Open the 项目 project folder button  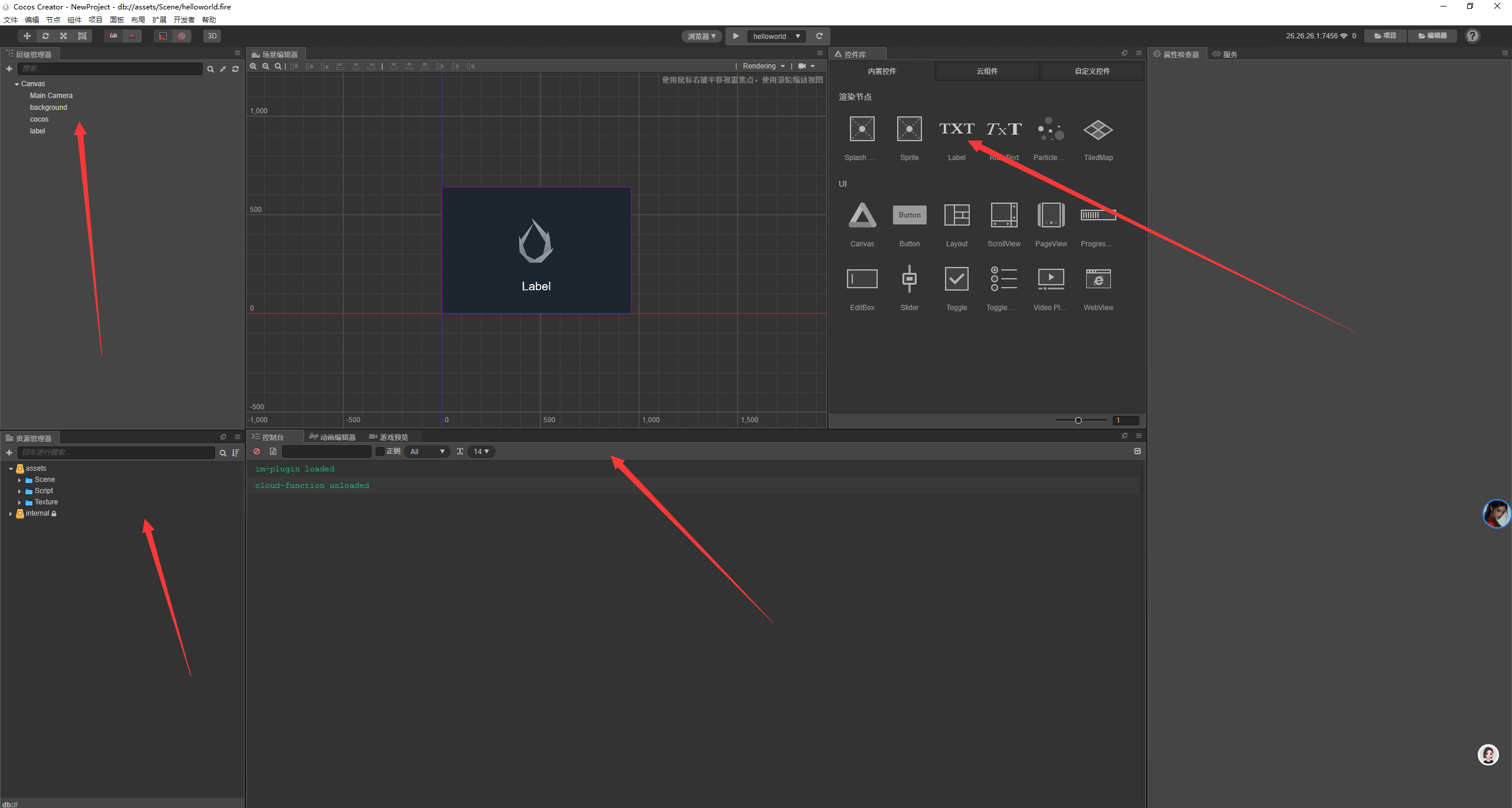point(1385,36)
